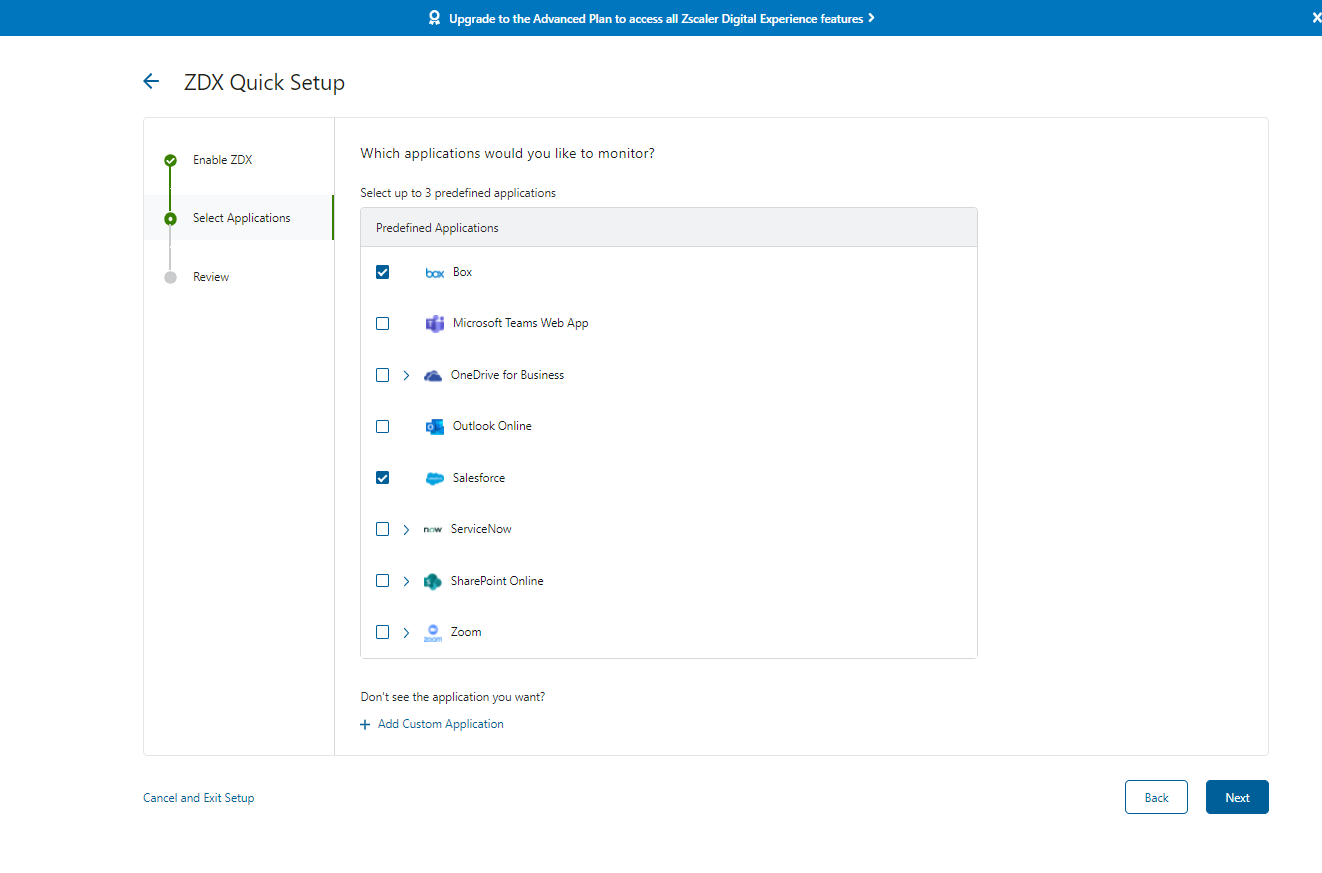Click the SharePoint Online label text

pyautogui.click(x=497, y=581)
